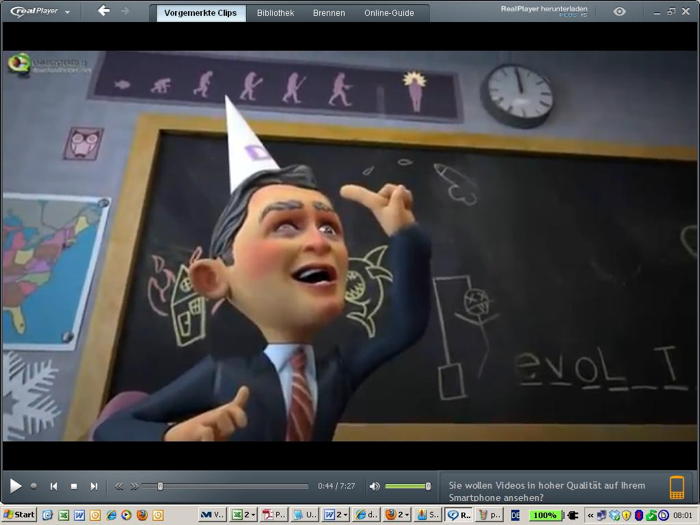Click the network computers tray icon
This screenshot has width=700, height=525.
602,516
